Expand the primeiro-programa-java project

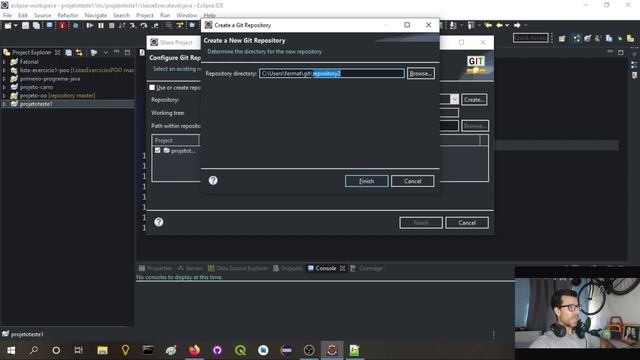coord(4,79)
